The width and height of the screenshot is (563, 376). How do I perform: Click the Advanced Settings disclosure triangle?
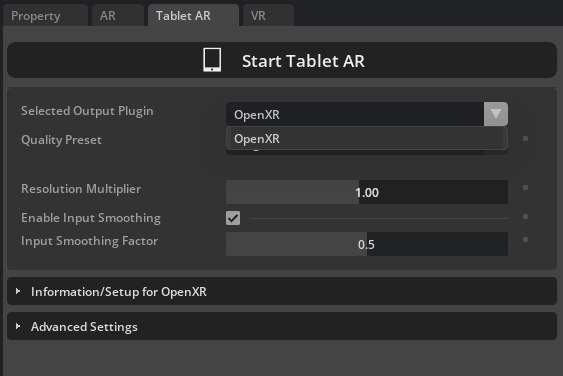[18, 326]
